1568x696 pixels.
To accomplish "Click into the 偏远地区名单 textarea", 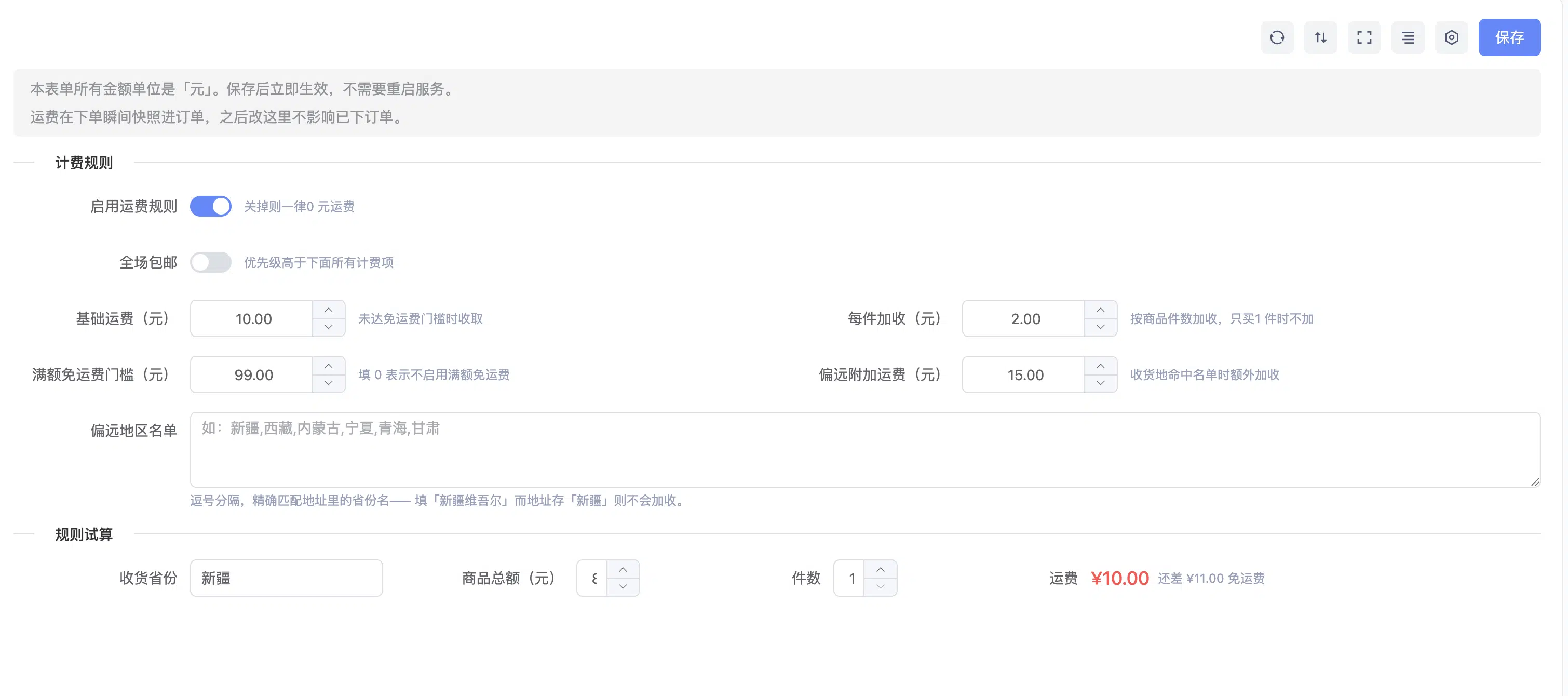I will point(865,449).
